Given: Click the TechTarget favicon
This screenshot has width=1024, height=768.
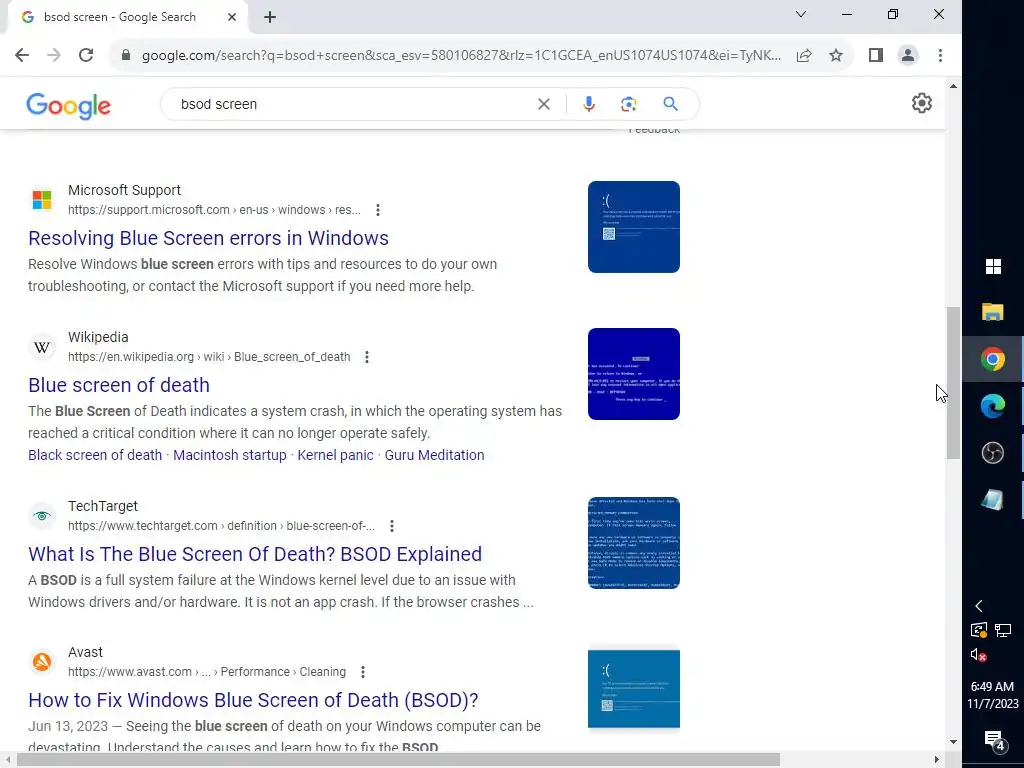Looking at the screenshot, I should 42,516.
